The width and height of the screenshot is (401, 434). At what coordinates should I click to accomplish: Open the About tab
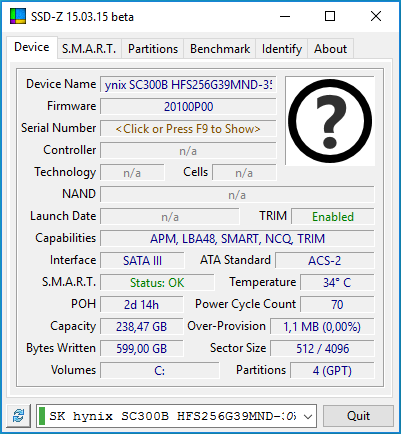[x=330, y=49]
